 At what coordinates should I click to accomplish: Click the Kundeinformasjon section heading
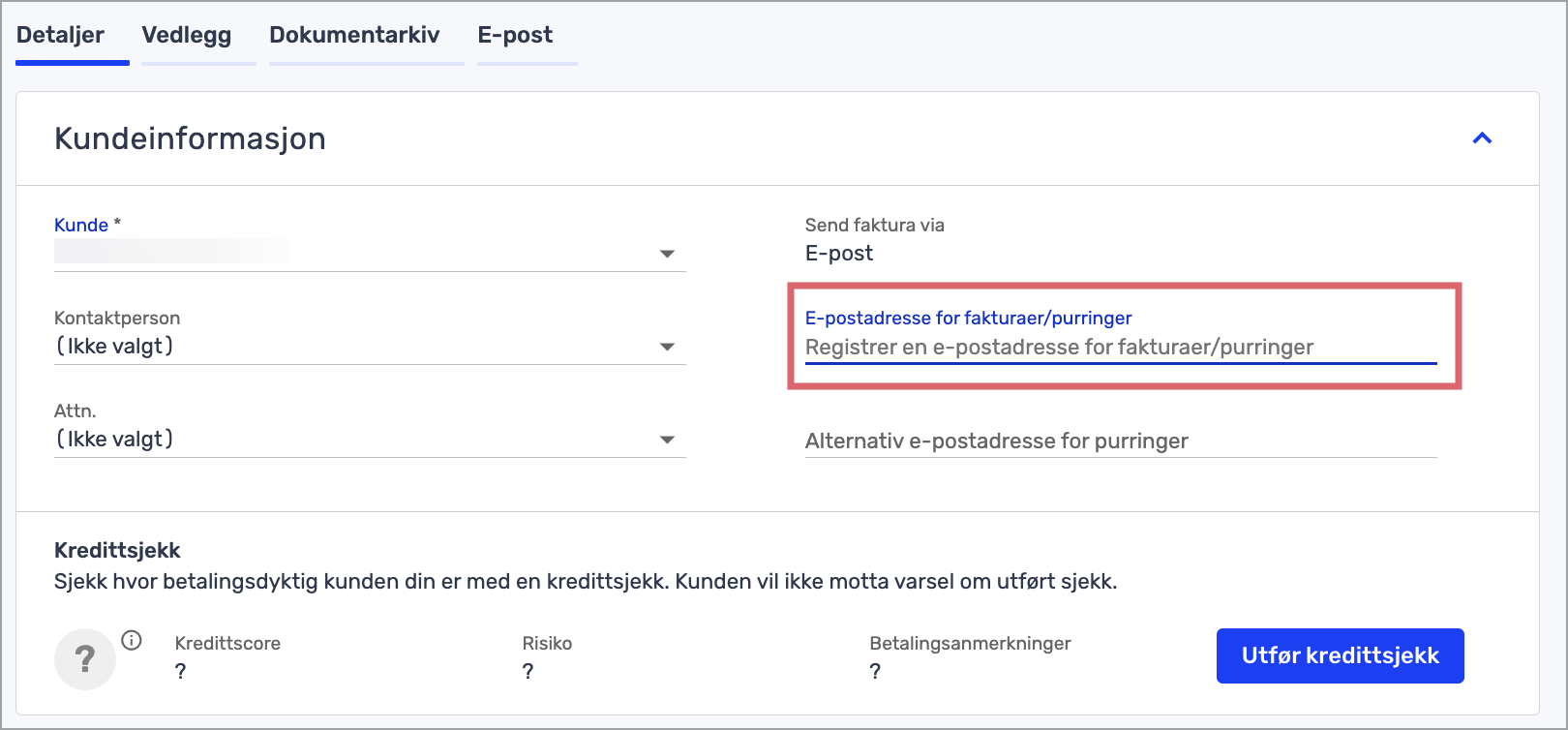[190, 138]
